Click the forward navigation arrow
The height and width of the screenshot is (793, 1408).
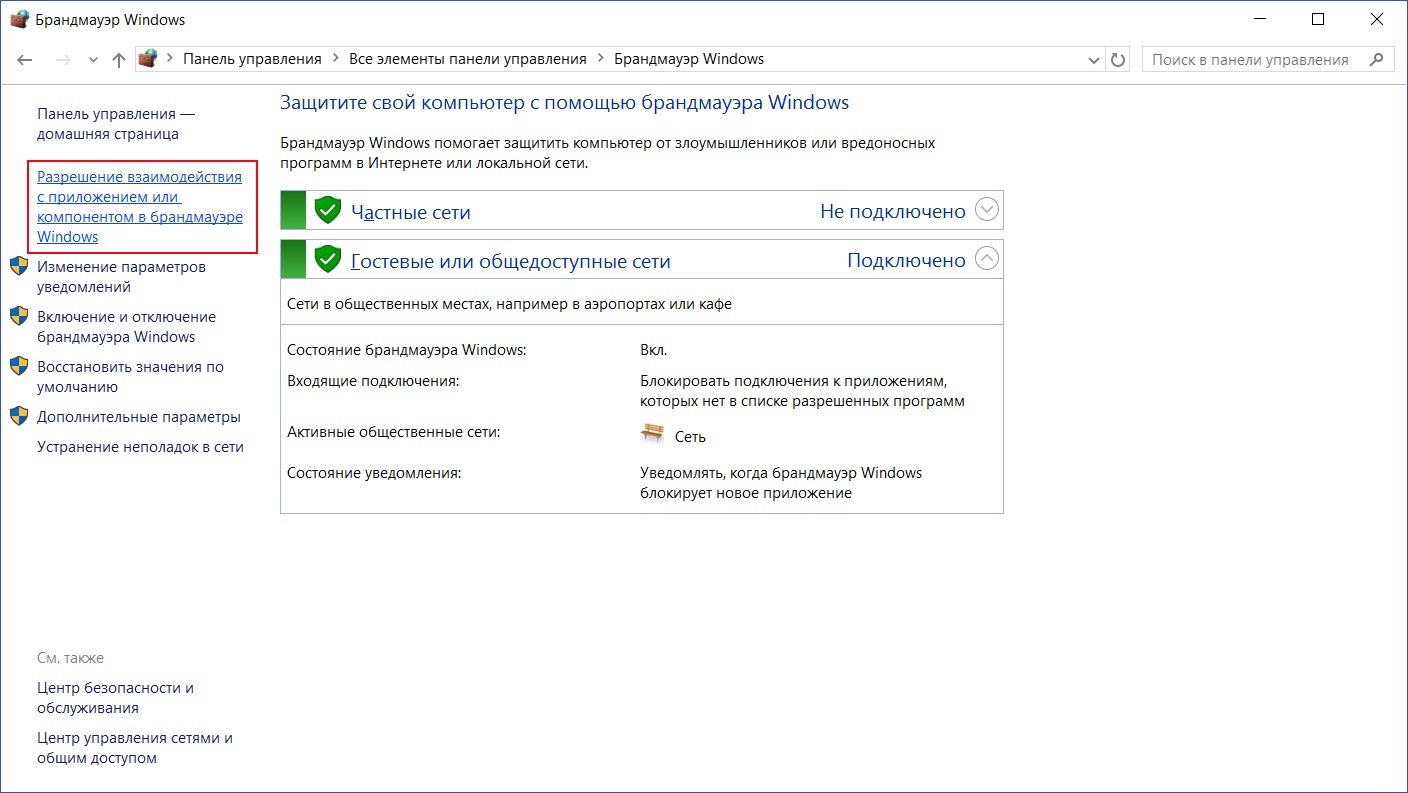[x=62, y=60]
